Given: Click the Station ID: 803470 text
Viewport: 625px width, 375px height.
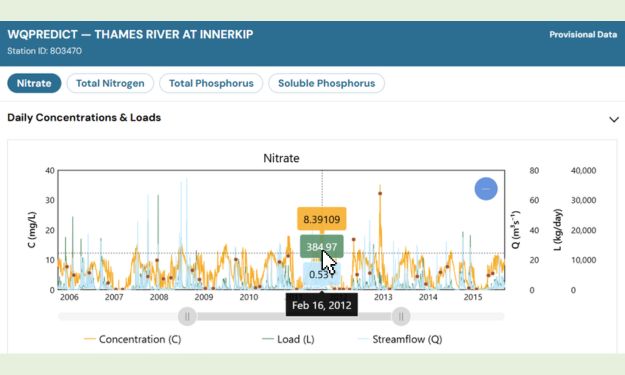Looking at the screenshot, I should [45, 51].
